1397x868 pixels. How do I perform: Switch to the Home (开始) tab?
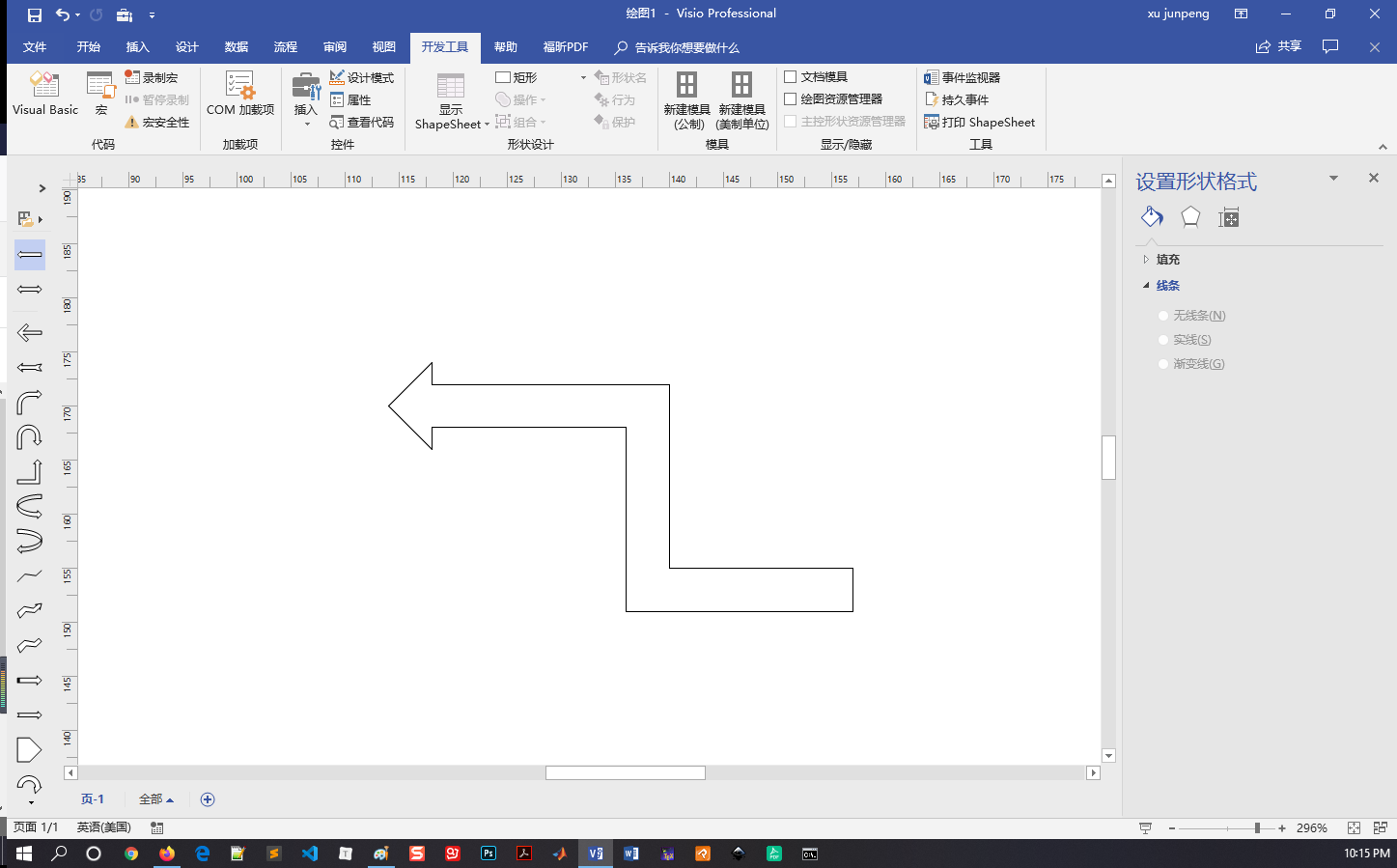coord(89,47)
